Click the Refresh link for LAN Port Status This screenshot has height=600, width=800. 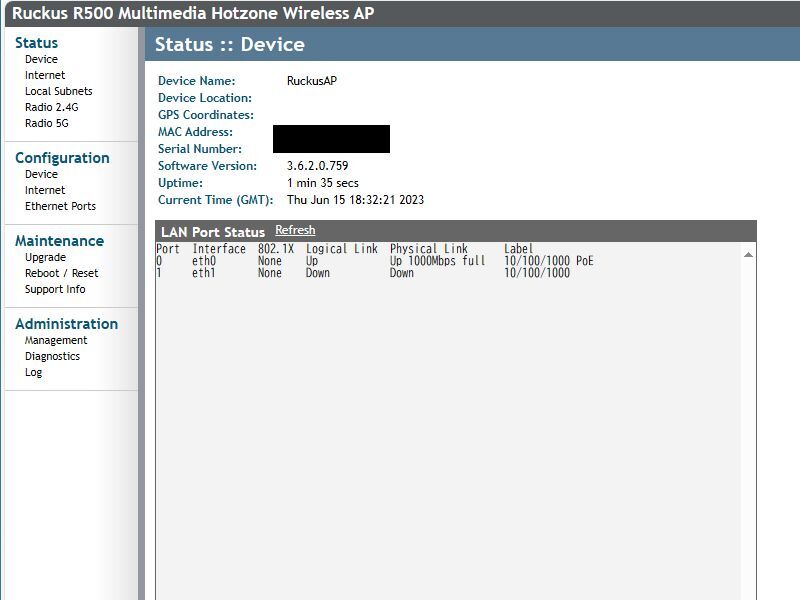click(295, 230)
